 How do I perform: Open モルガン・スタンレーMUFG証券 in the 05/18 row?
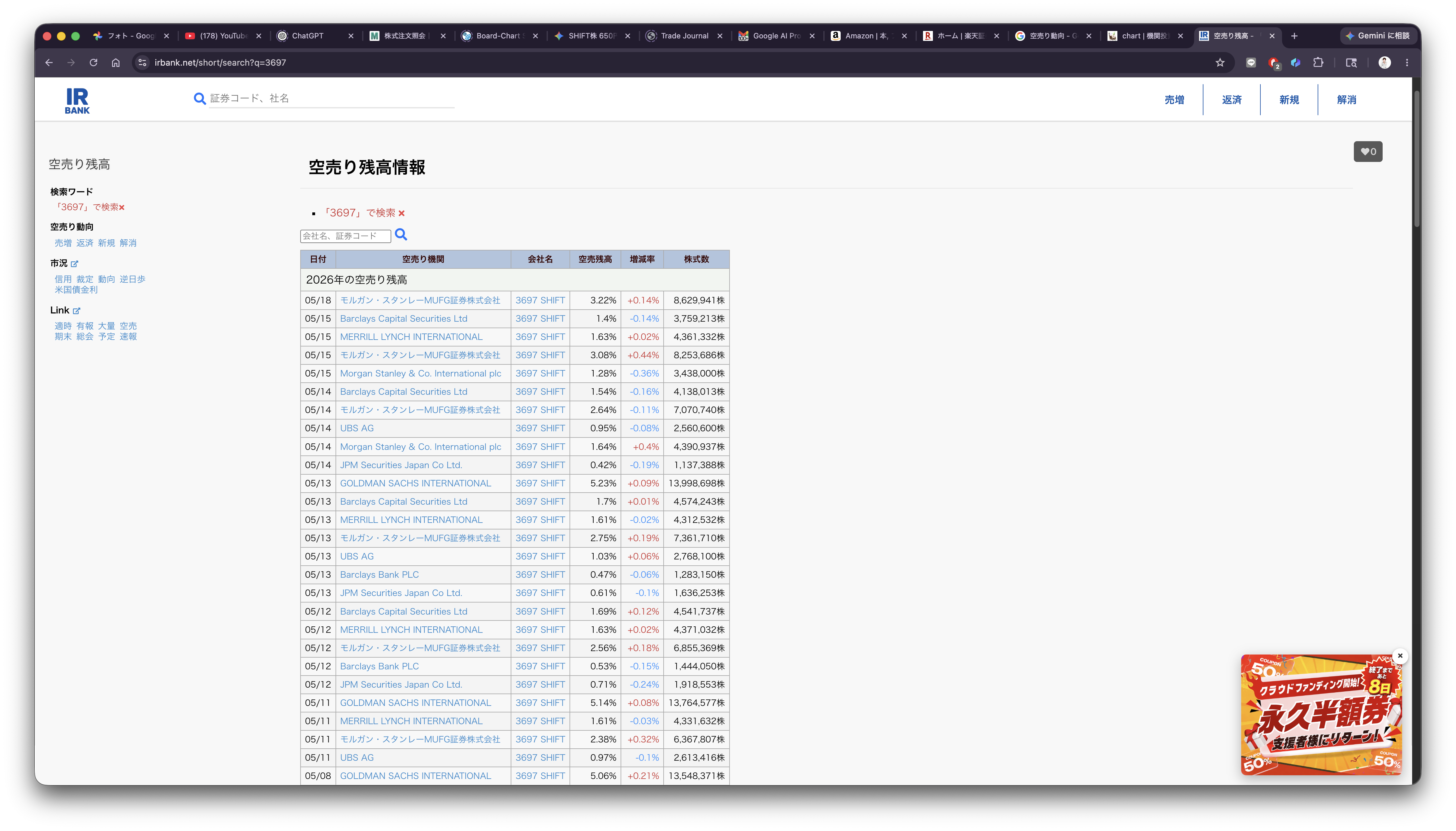420,300
